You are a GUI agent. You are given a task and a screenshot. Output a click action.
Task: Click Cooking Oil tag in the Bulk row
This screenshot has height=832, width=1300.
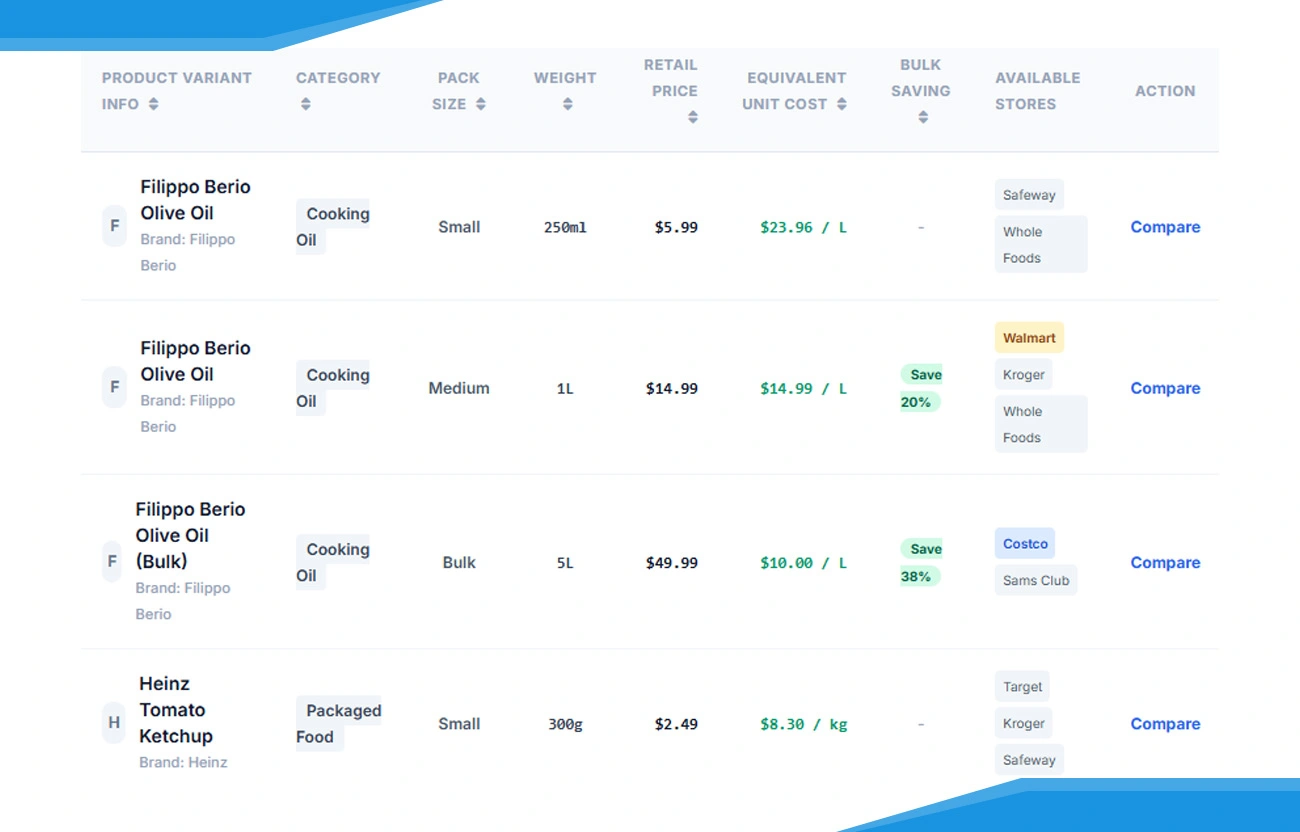[333, 562]
